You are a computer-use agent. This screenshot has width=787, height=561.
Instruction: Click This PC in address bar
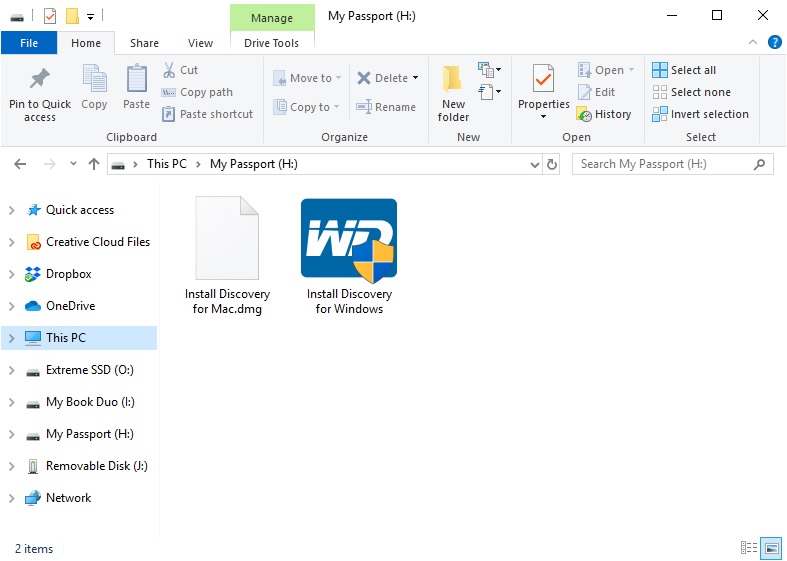click(167, 164)
